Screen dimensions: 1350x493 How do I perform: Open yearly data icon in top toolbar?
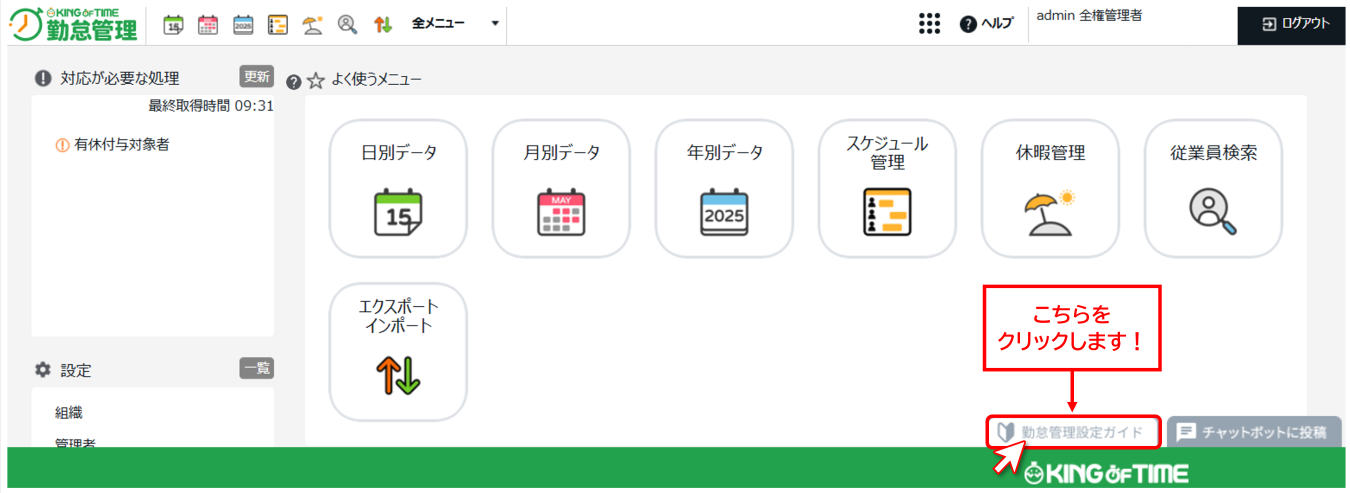coord(243,24)
